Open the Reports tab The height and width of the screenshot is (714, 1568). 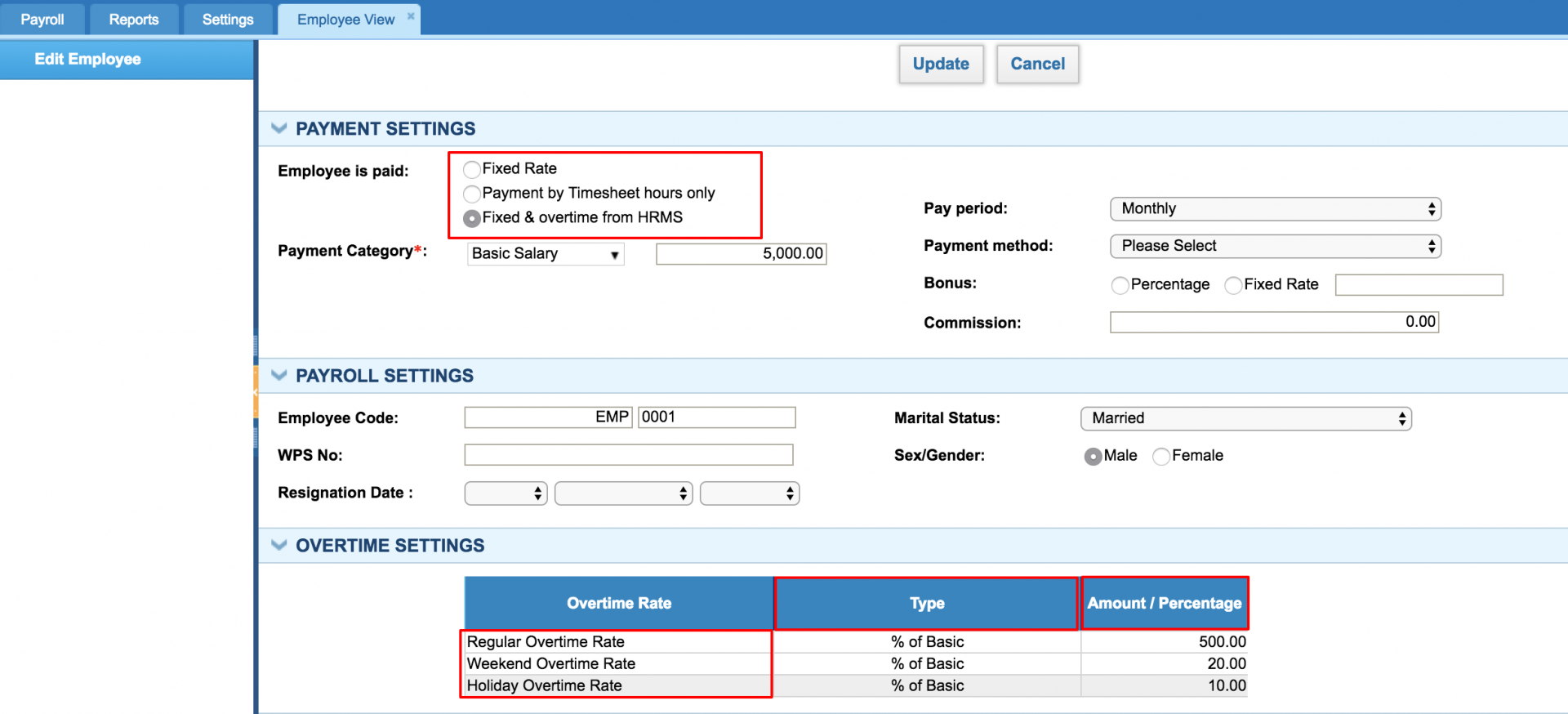[x=134, y=19]
